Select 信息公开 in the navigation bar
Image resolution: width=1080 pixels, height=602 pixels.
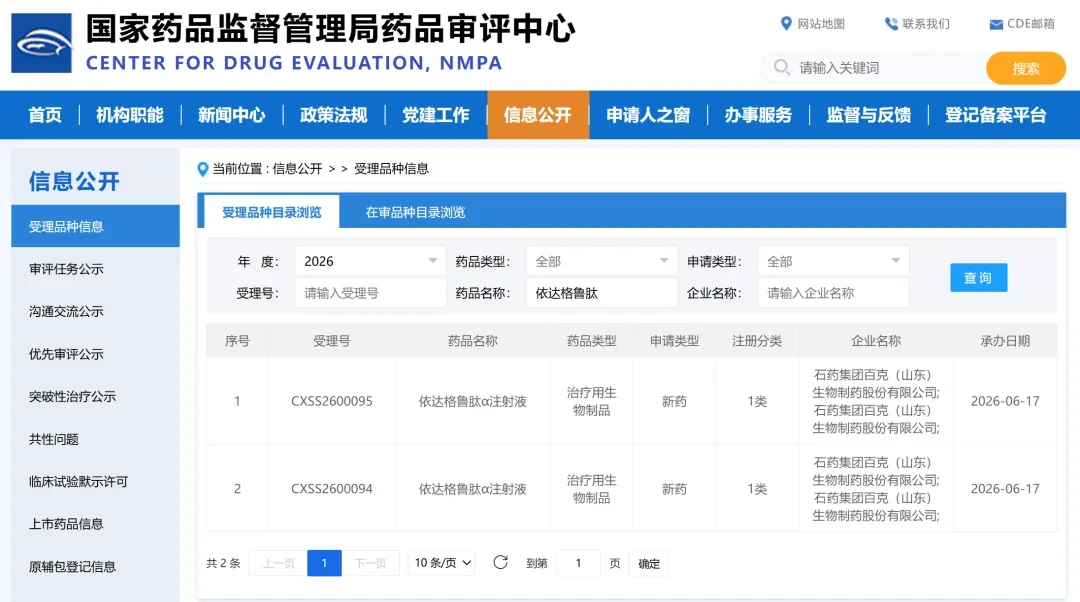click(538, 115)
